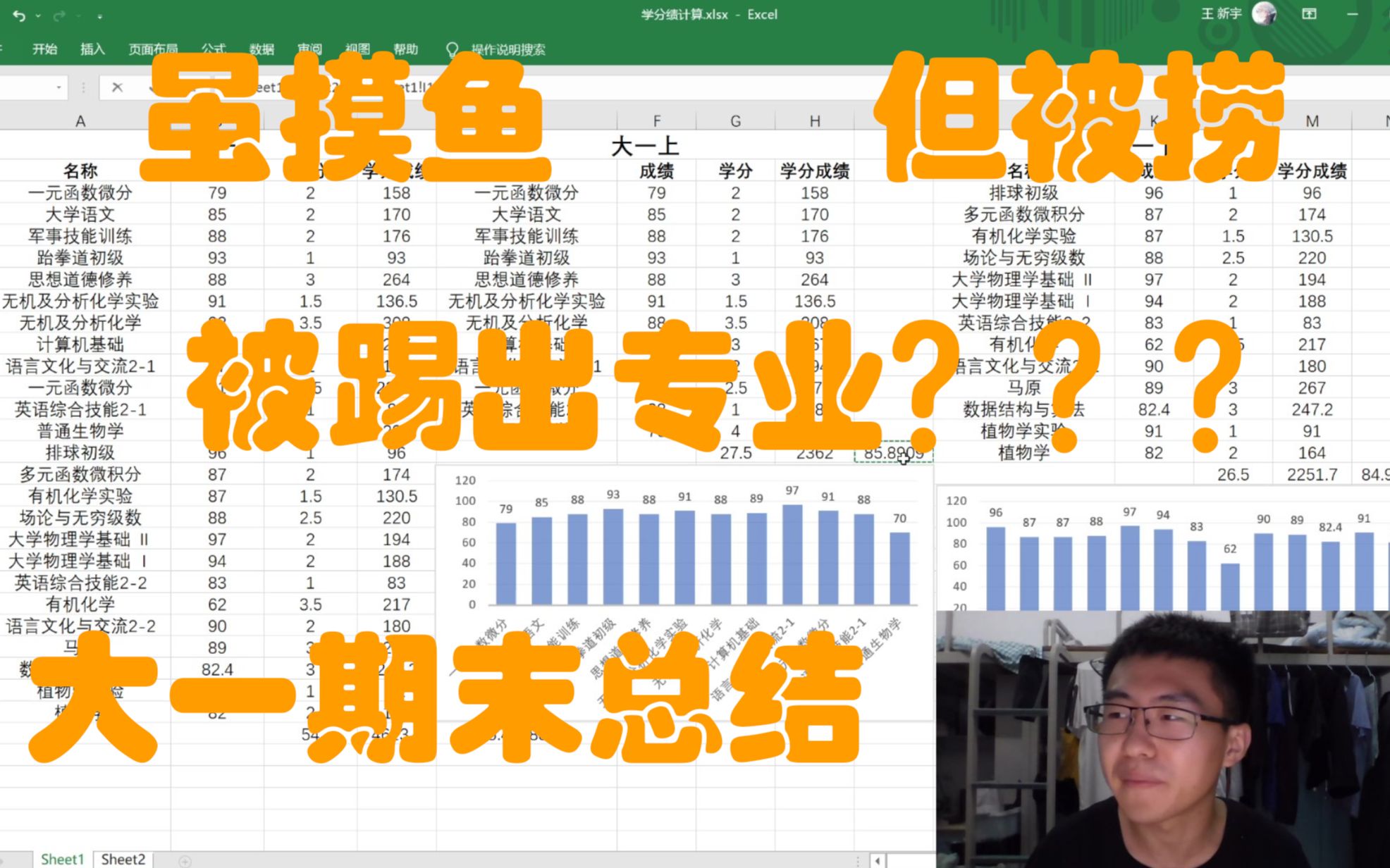Click account name 王 新宇
Image resolution: width=1390 pixels, height=868 pixels.
pos(1222,13)
